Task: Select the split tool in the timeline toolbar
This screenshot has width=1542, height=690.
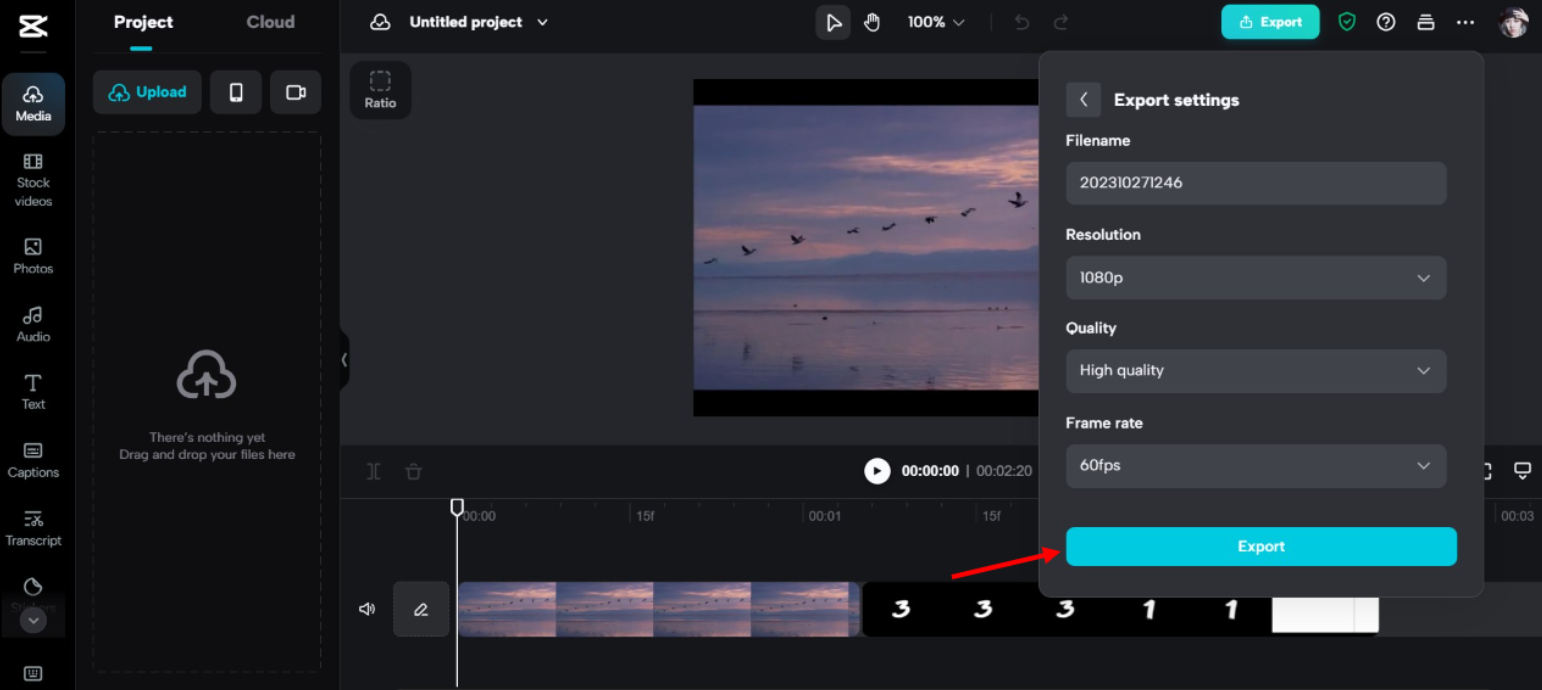Action: pyautogui.click(x=373, y=470)
